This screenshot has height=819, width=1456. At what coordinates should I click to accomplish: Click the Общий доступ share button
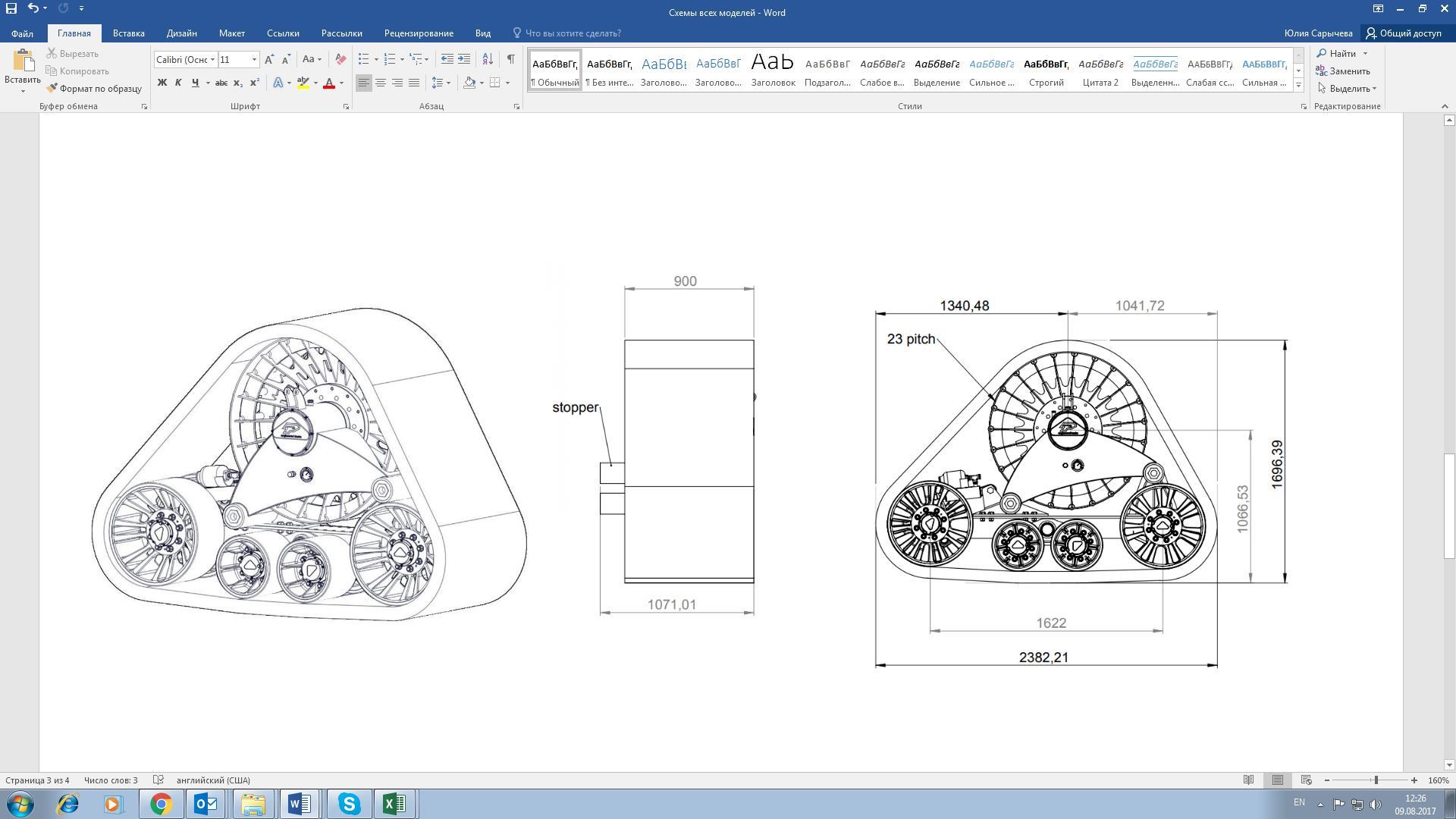(1404, 33)
